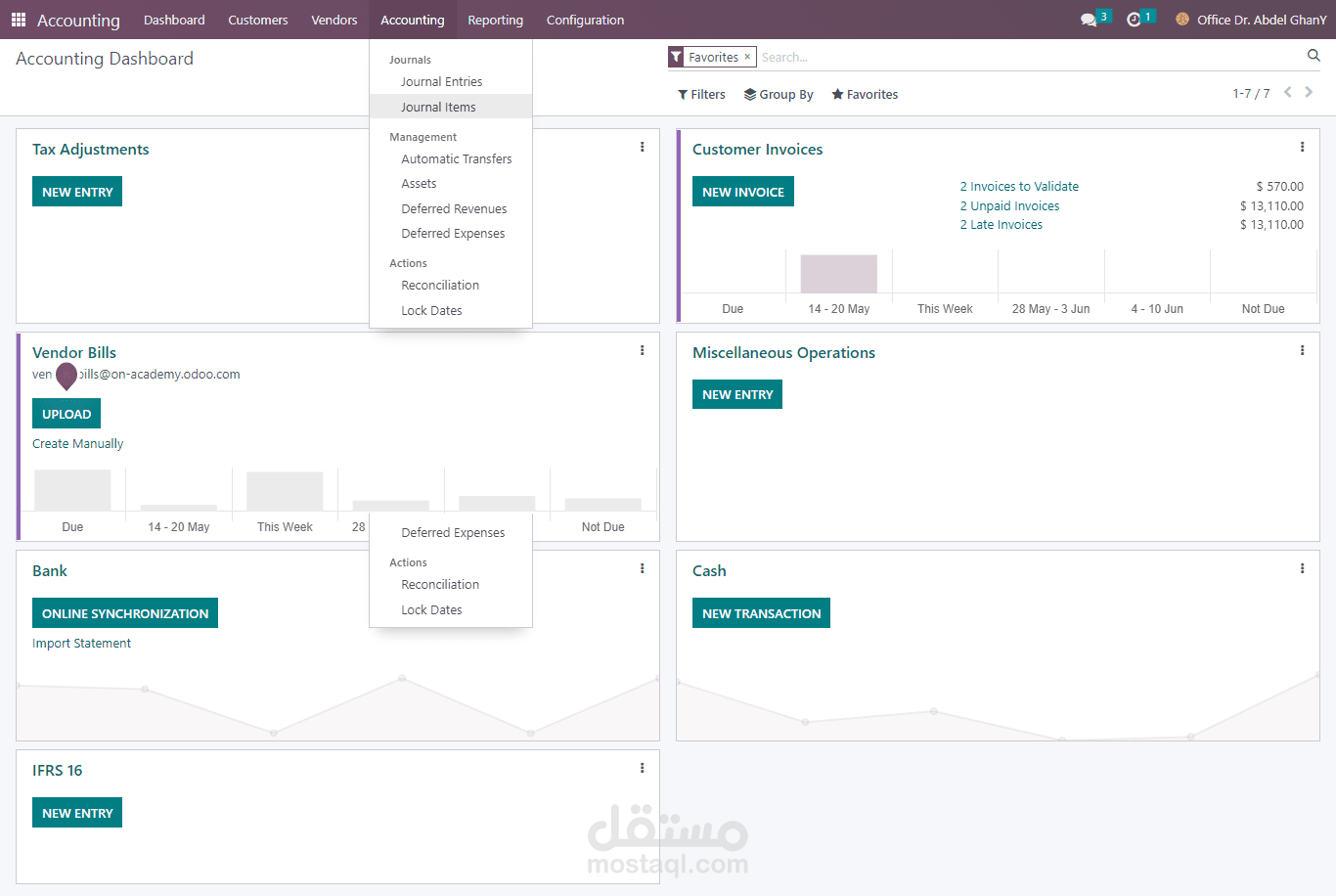This screenshot has width=1336, height=896.
Task: Open the Reporting top menu
Action: tap(495, 20)
